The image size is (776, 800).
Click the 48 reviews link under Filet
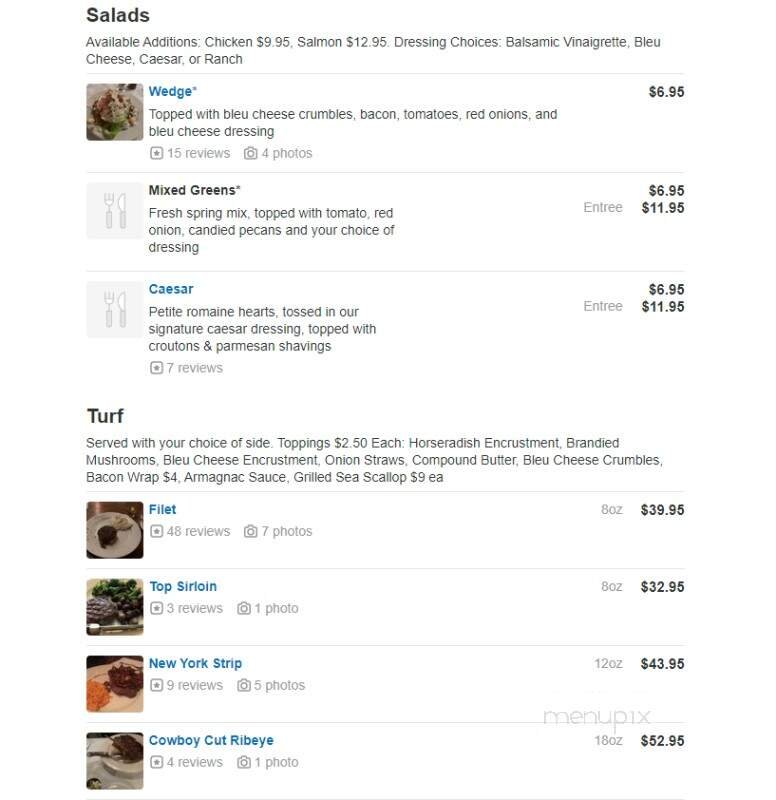point(190,531)
